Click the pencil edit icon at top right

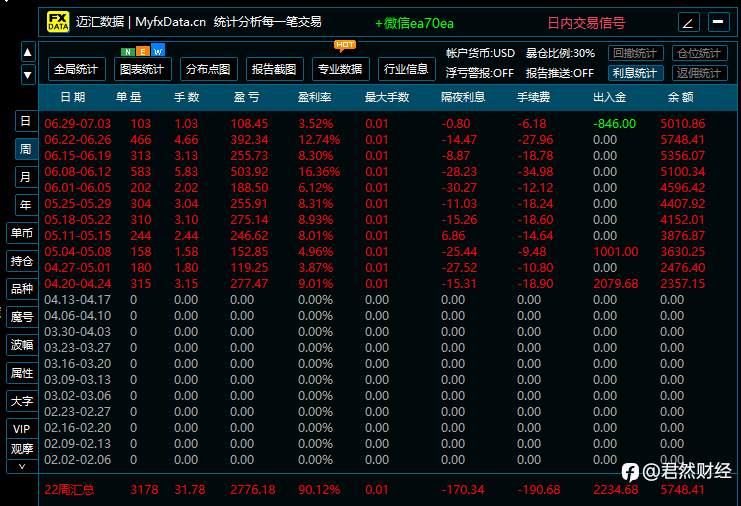[x=689, y=22]
